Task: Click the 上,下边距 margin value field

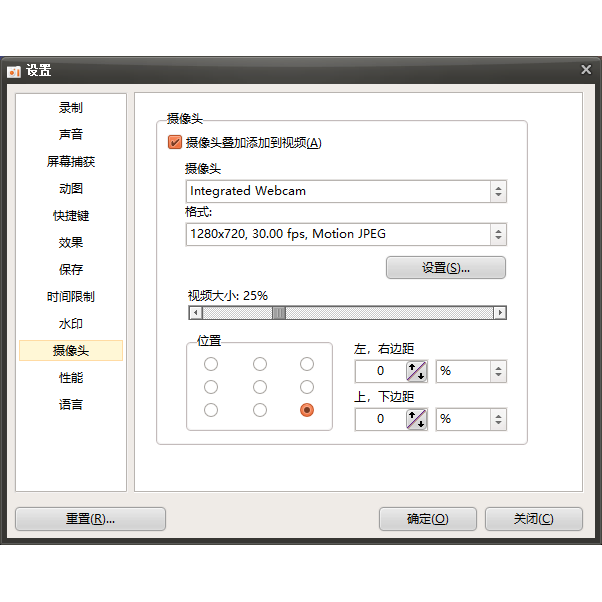Action: click(380, 419)
